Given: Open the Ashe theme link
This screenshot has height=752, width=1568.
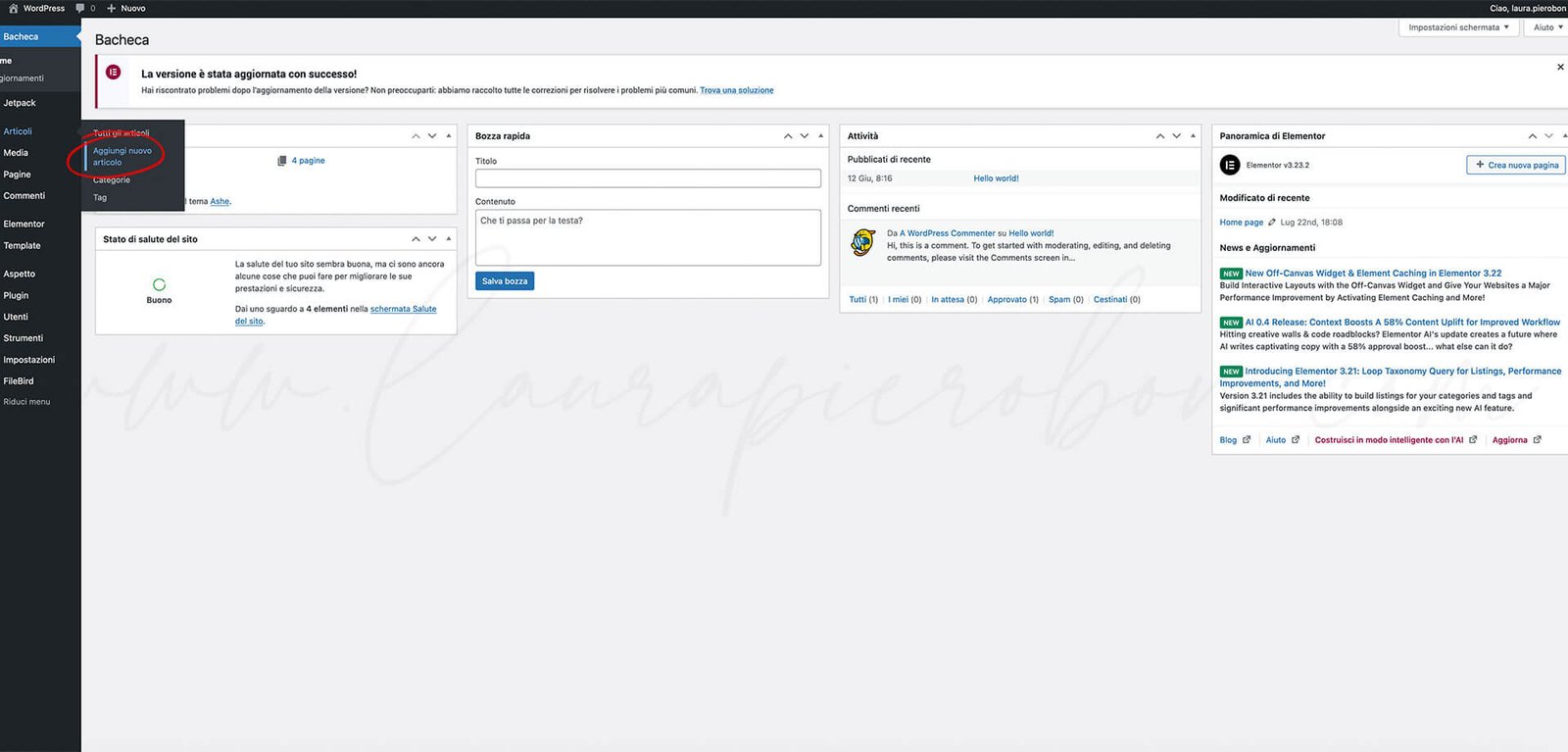Looking at the screenshot, I should (x=220, y=202).
